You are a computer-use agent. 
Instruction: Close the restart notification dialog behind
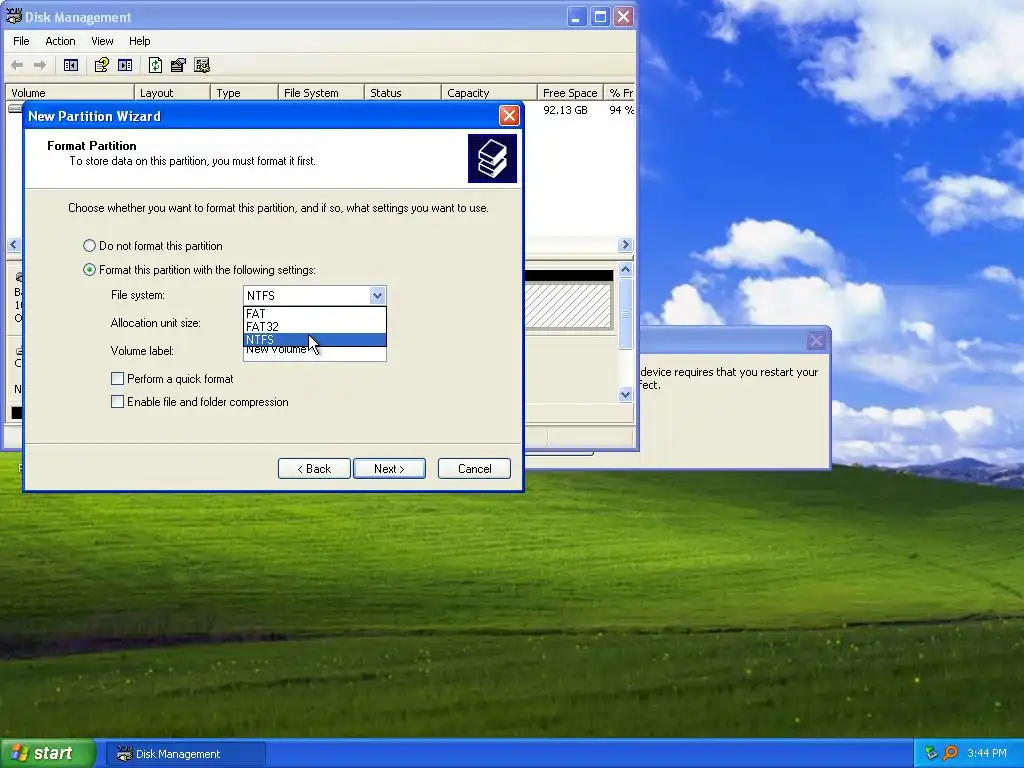coord(816,340)
